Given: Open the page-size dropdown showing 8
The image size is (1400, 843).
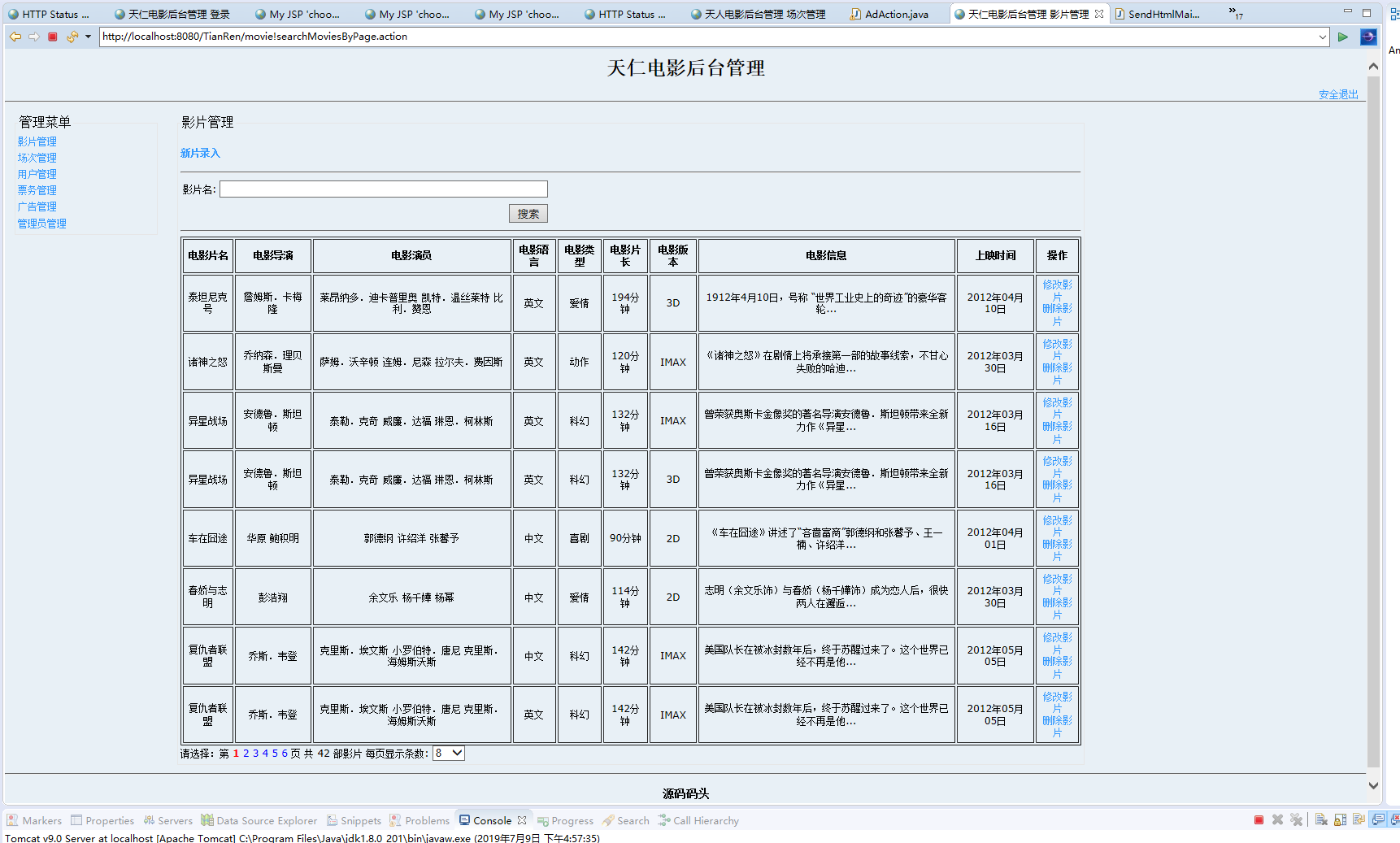Looking at the screenshot, I should pos(448,753).
